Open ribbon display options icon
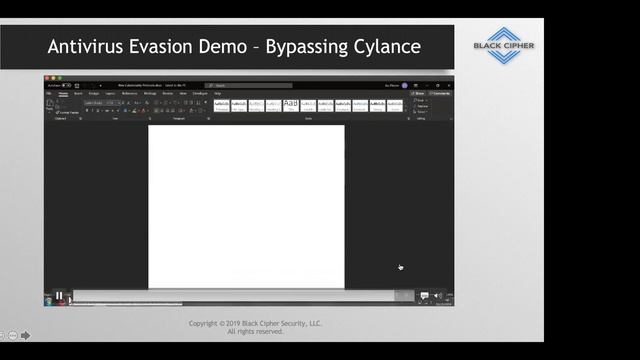The height and width of the screenshot is (360, 640). [x=416, y=85]
